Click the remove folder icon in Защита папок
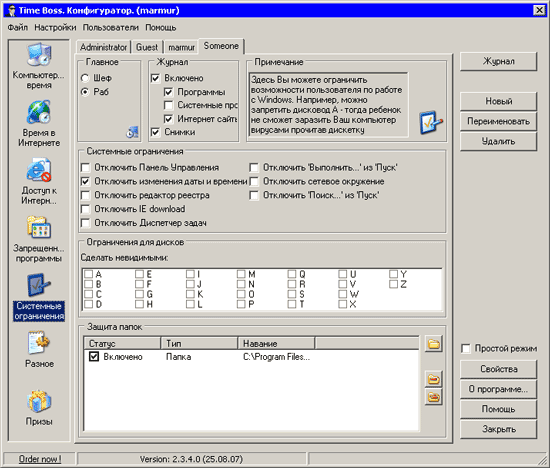The height and width of the screenshot is (468, 550). point(434,379)
